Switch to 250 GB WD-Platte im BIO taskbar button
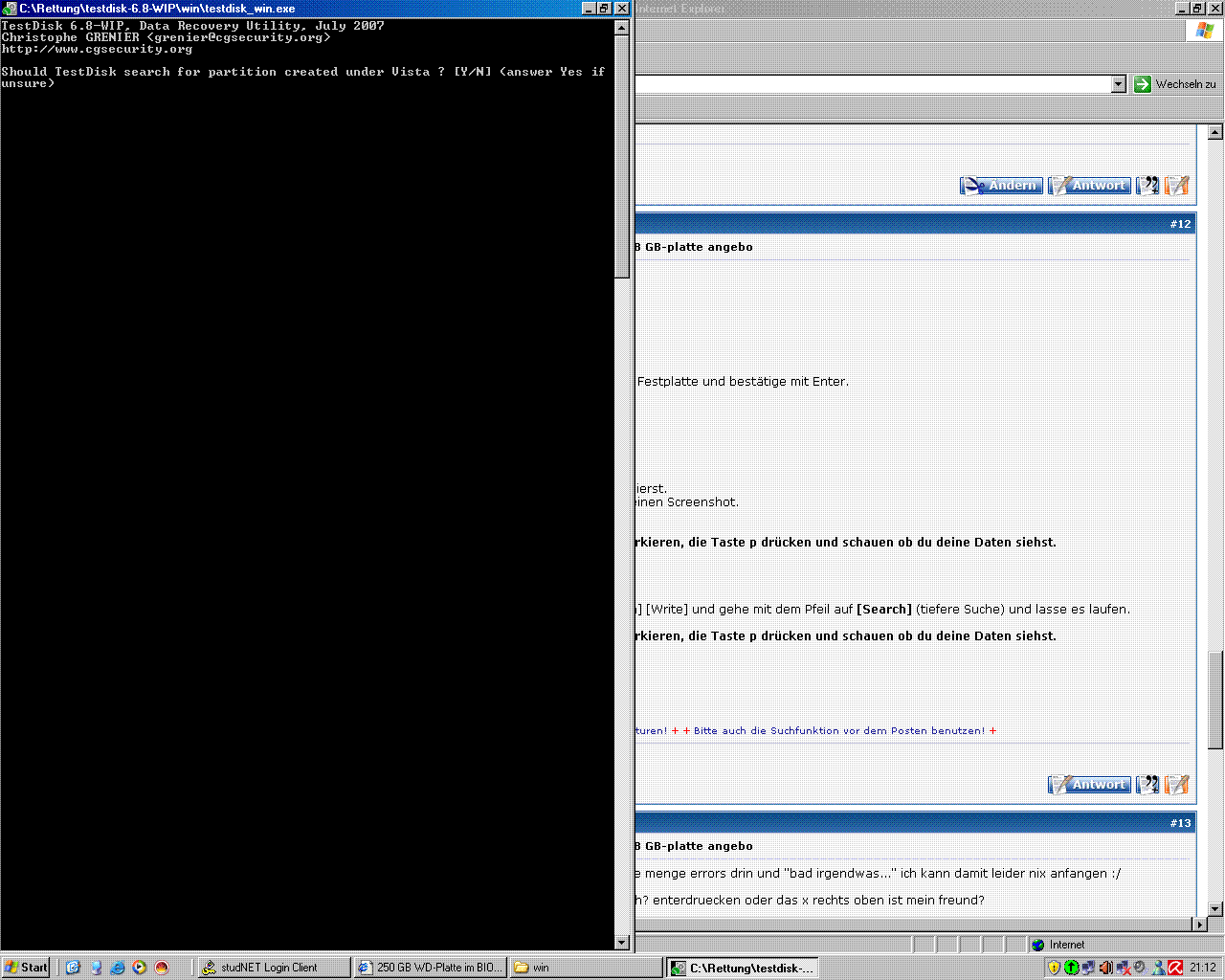 [431, 968]
